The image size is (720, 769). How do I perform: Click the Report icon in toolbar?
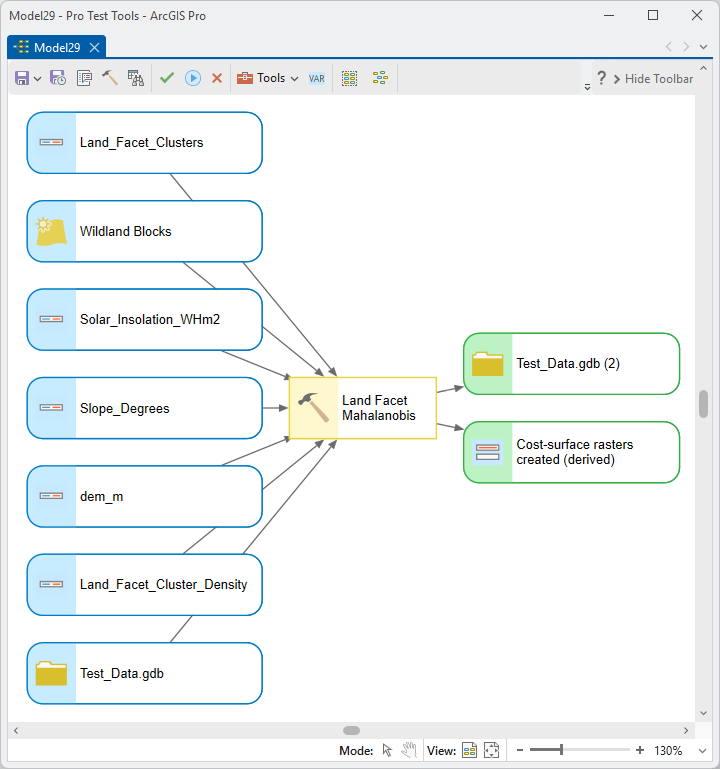point(136,78)
